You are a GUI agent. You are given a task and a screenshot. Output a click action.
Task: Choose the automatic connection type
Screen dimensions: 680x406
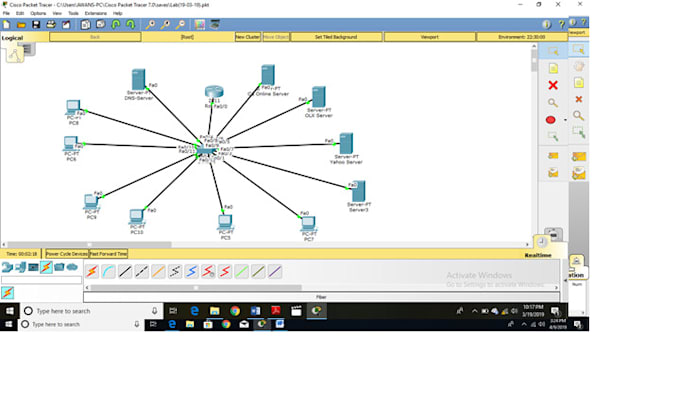(92, 272)
